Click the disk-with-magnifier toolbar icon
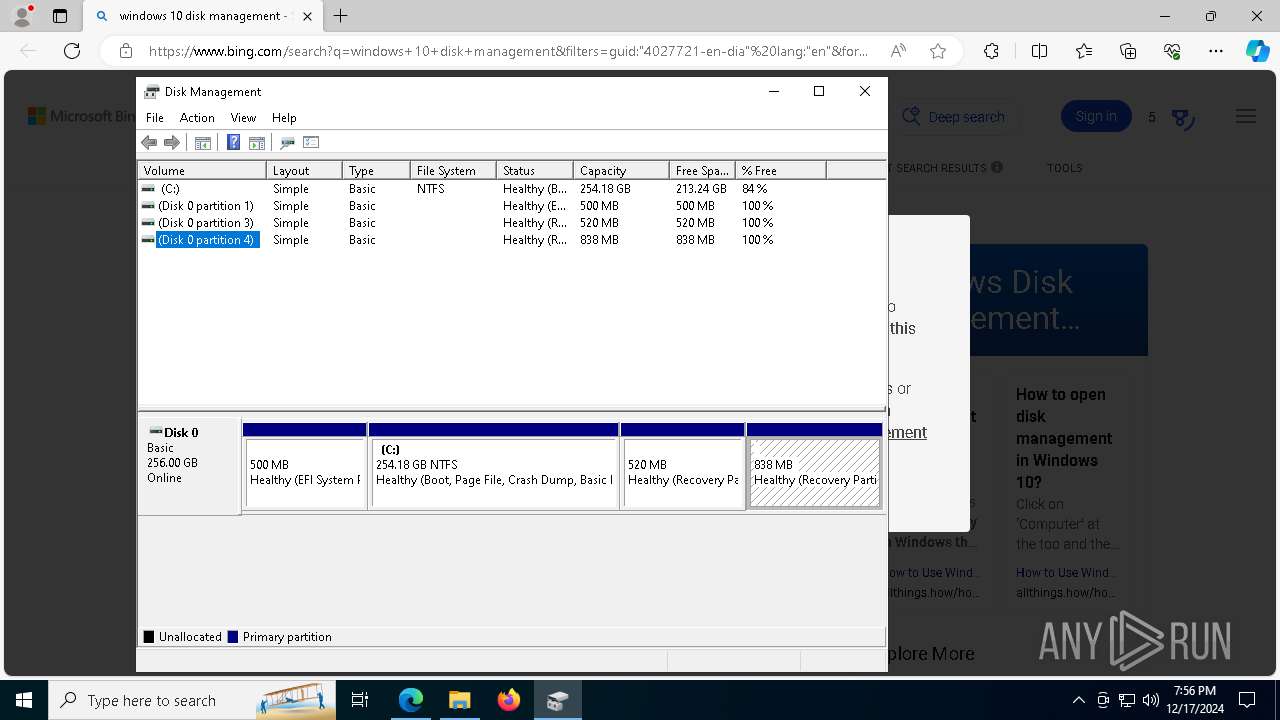The height and width of the screenshot is (720, 1280). pos(287,143)
